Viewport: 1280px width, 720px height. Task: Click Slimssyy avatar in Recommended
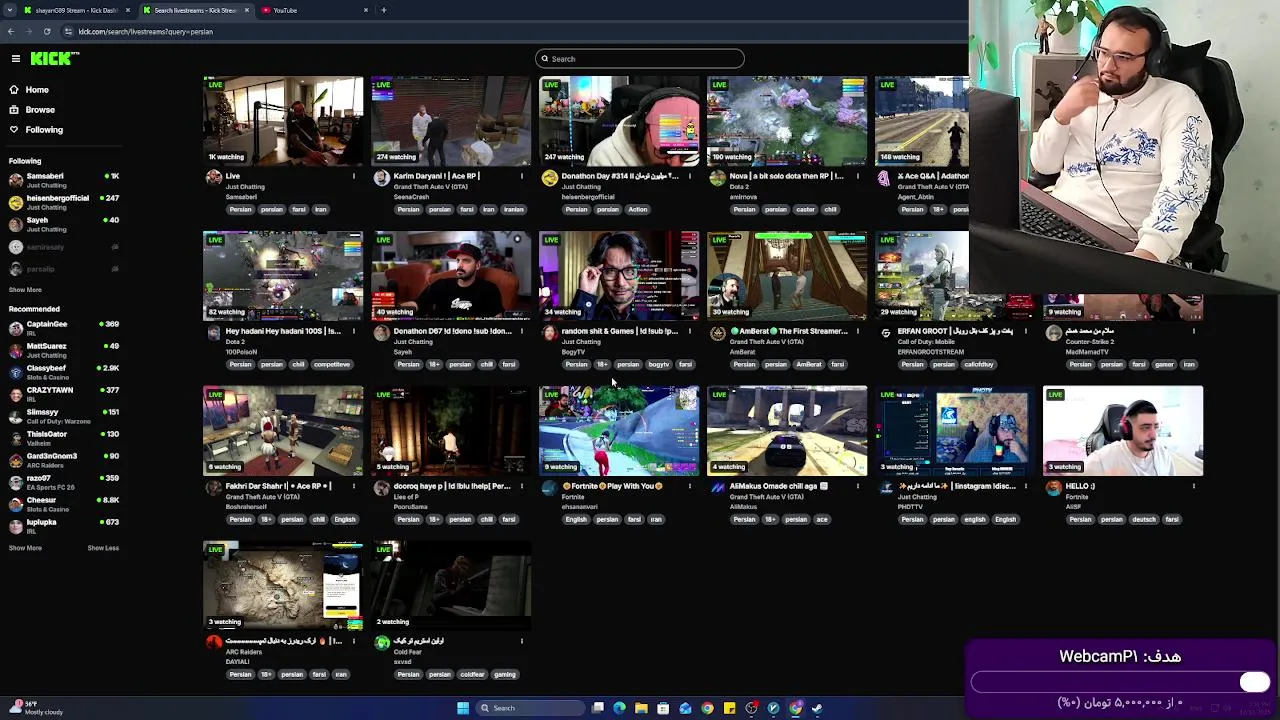point(15,415)
